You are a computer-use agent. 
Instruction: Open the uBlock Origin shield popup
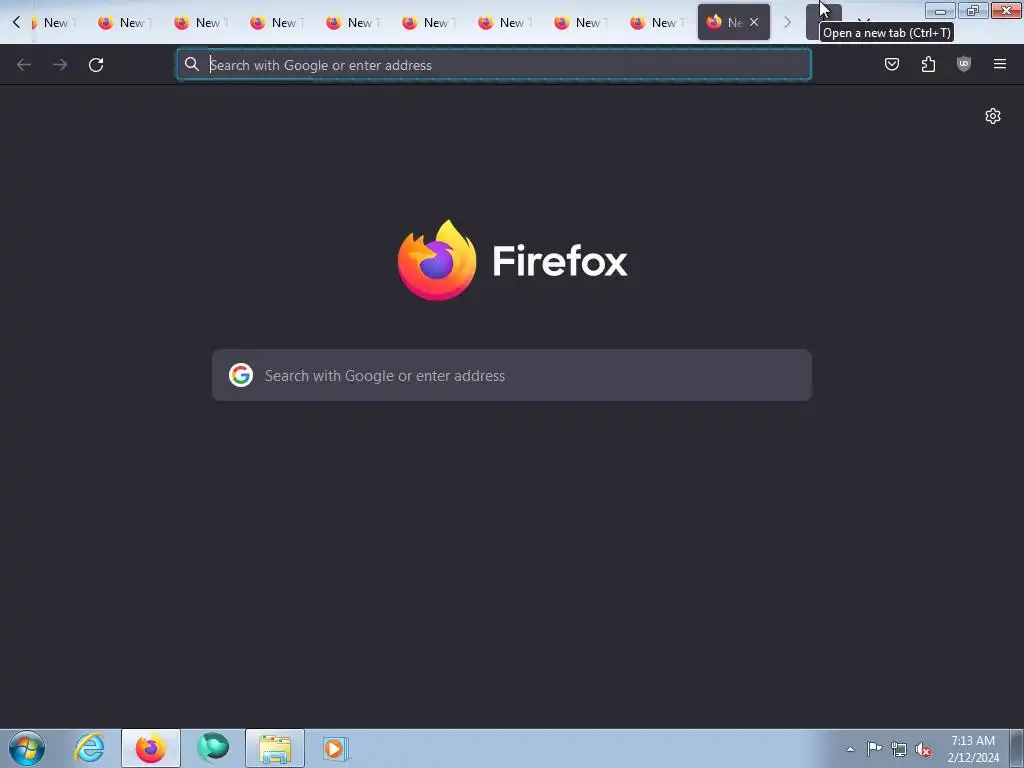(x=964, y=64)
